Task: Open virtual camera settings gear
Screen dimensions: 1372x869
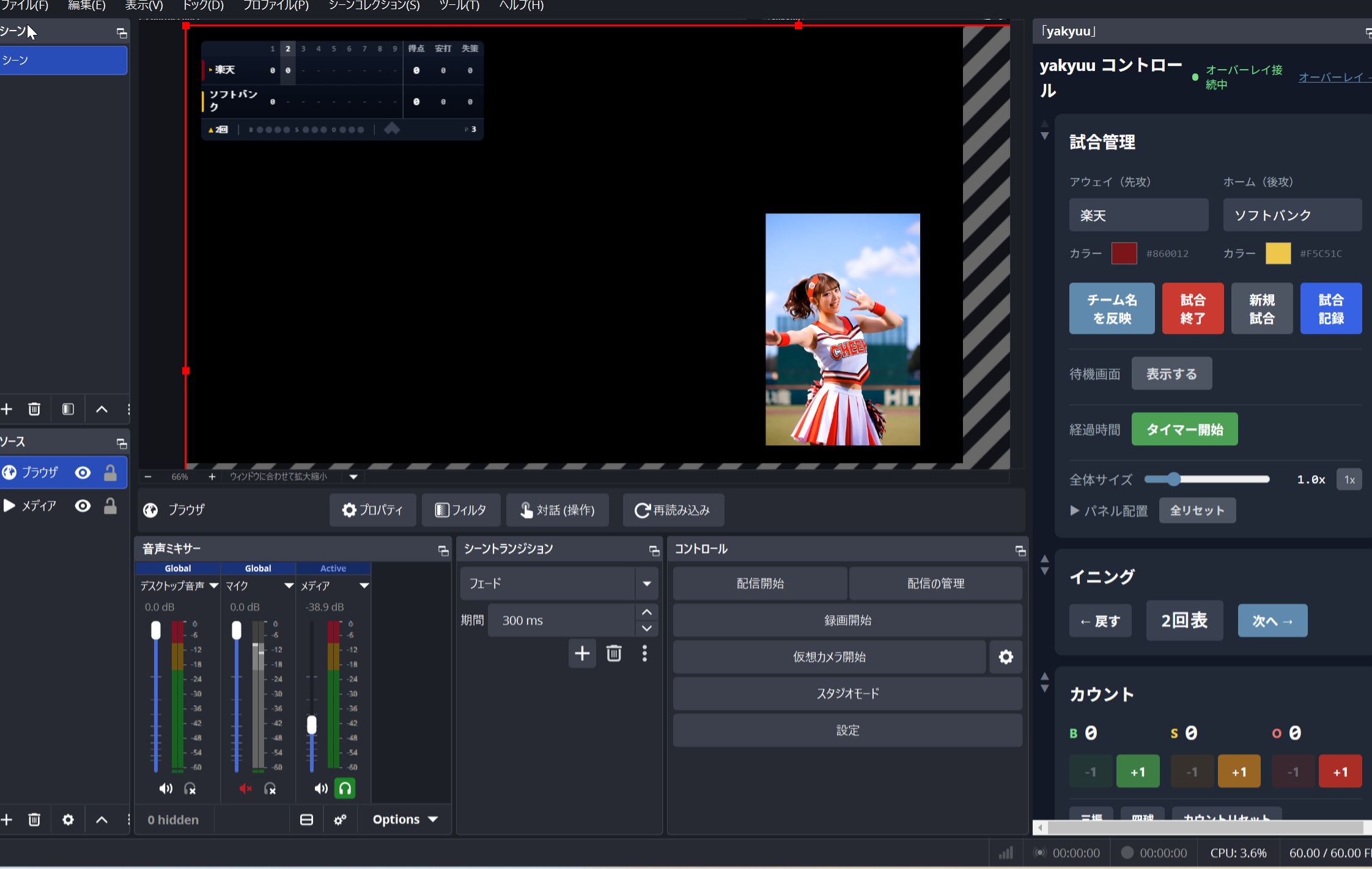Action: pos(1006,657)
